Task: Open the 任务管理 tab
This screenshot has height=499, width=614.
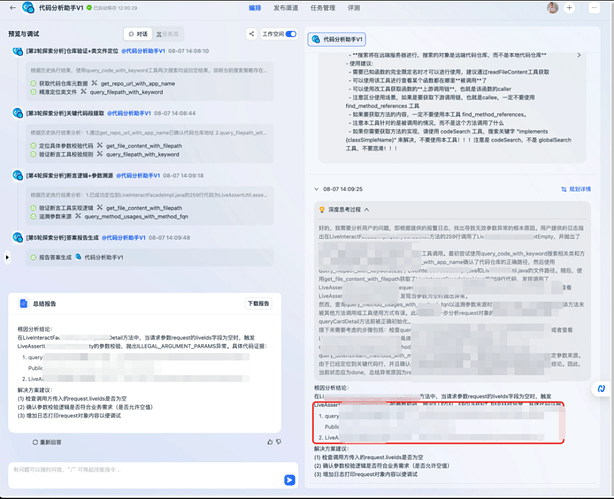Action: click(322, 8)
